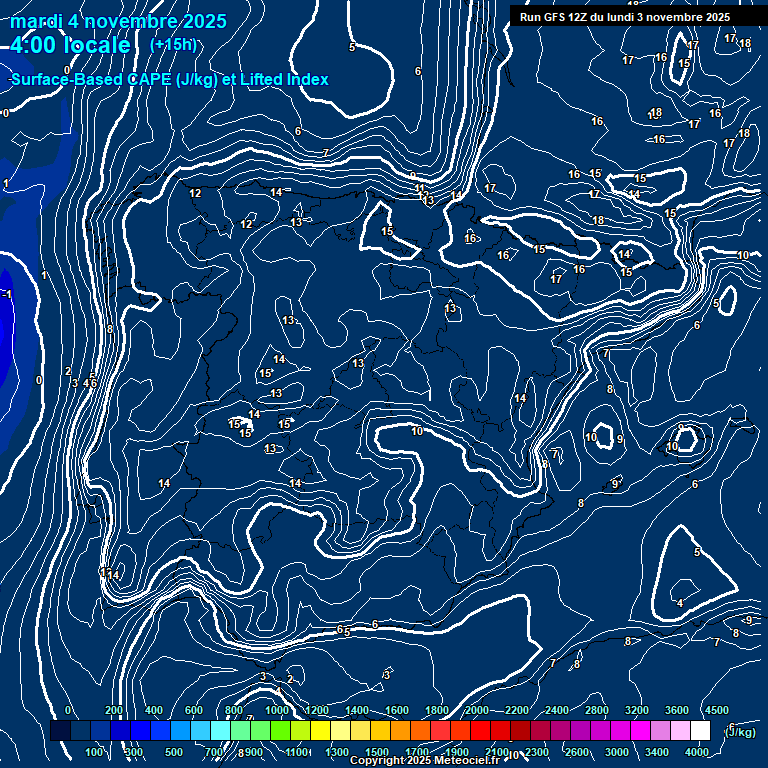The height and width of the screenshot is (768, 768).
Task: Click the '2600' legend value below the color bar
Action: [x=577, y=752]
